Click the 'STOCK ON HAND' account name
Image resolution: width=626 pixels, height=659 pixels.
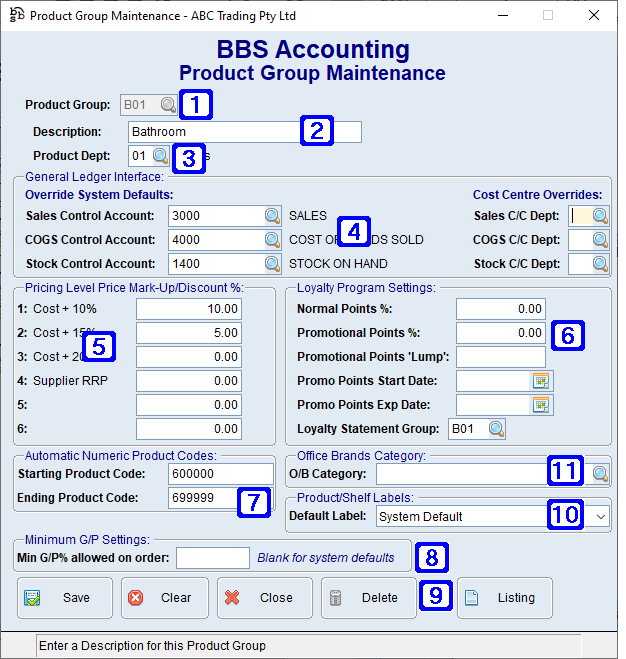[x=338, y=264]
